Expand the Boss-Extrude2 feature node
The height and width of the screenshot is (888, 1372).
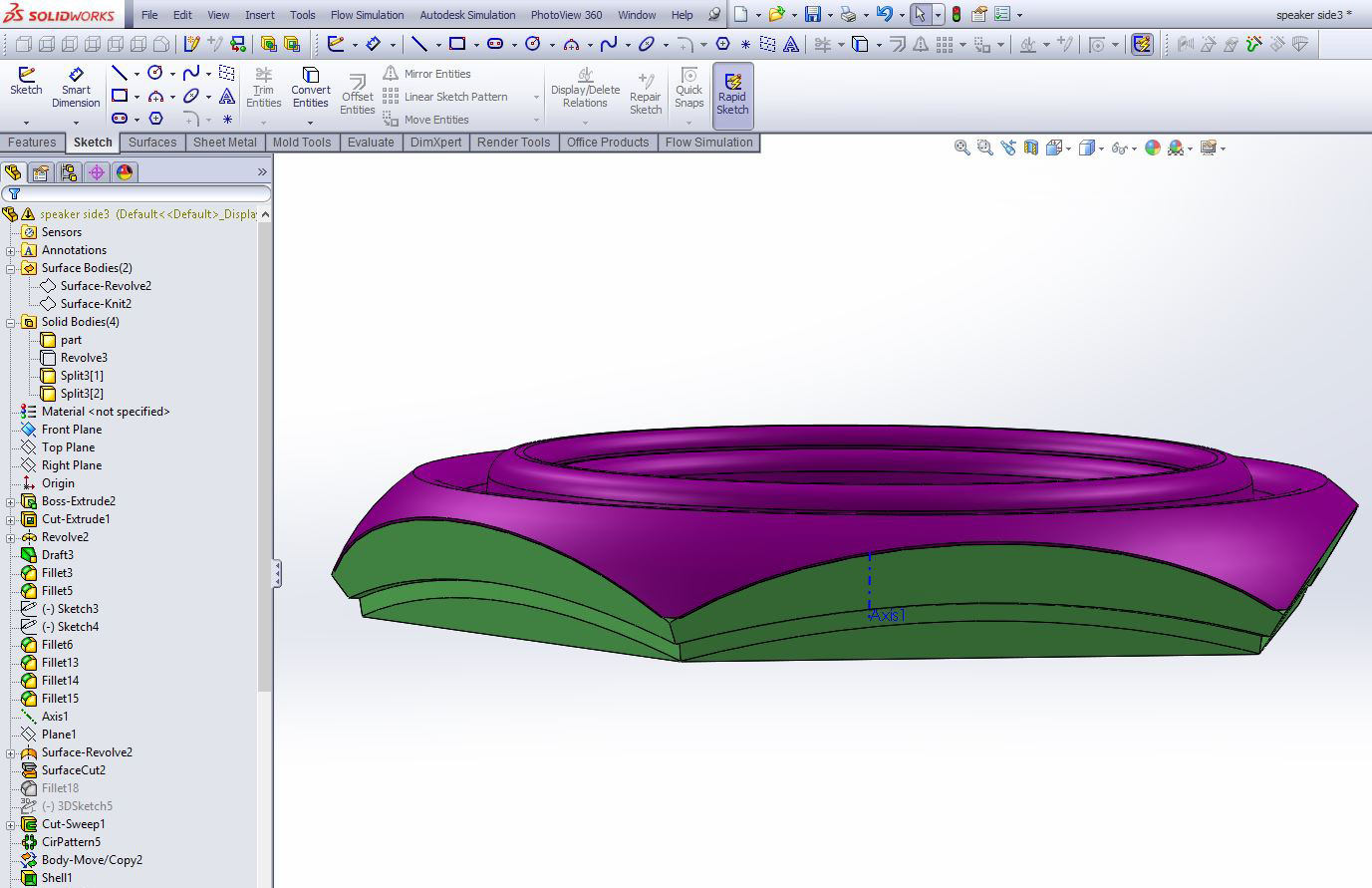[11, 501]
